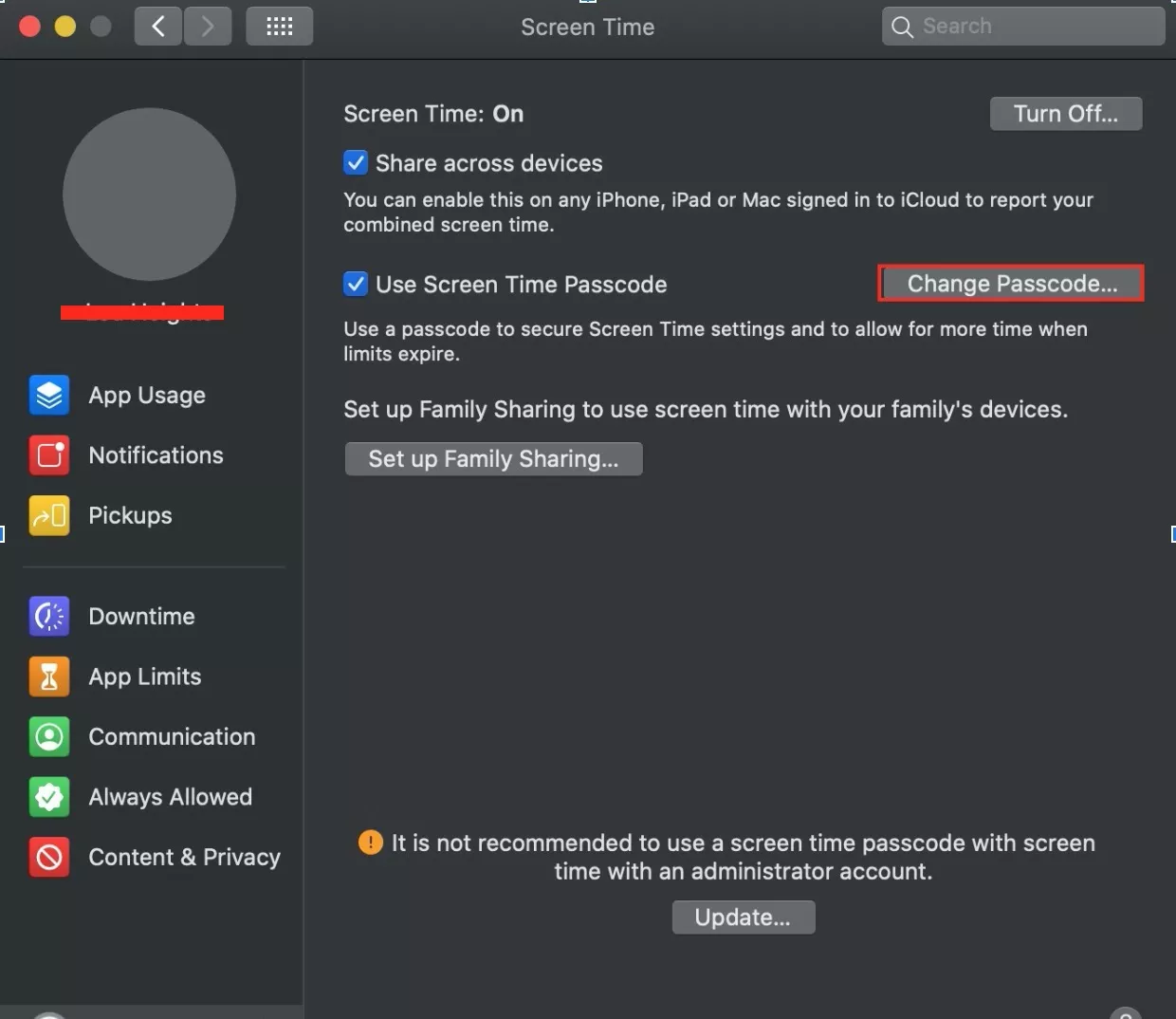Image resolution: width=1176 pixels, height=1019 pixels.
Task: Click the orange App Limits hourglass icon
Action: tap(49, 676)
